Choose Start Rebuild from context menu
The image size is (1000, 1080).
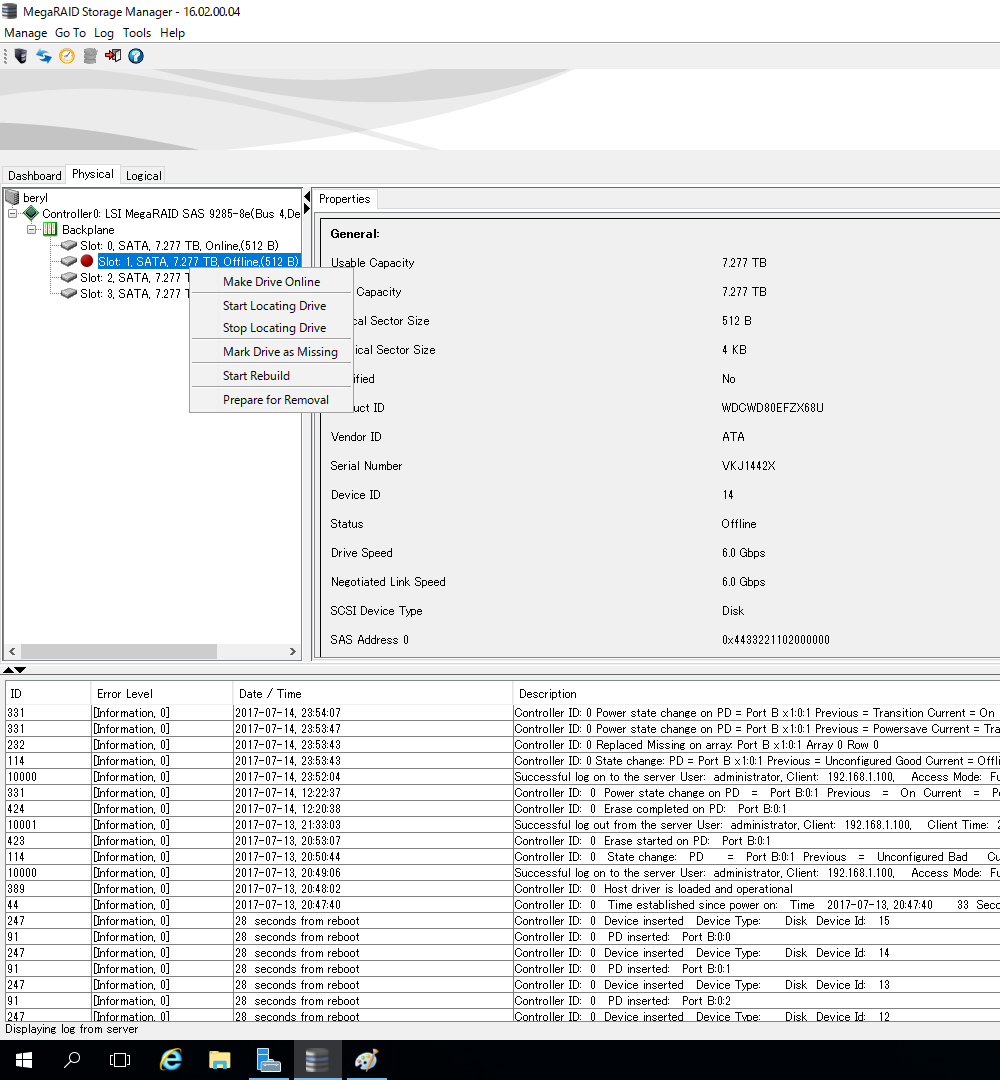256,375
